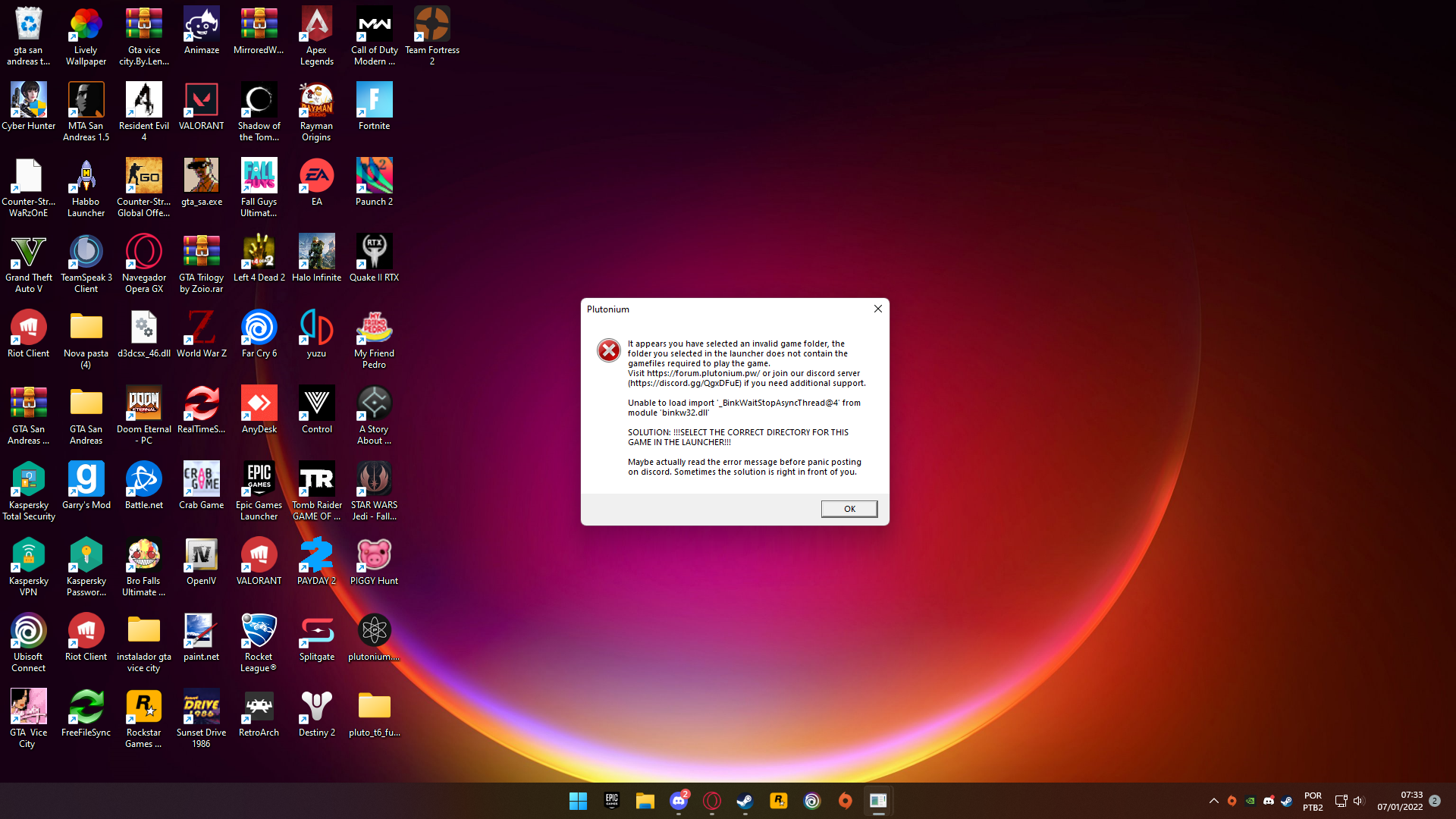Screen dimensions: 1456x819
Task: Select the Kaspersky VPN shortcut
Action: [29, 567]
